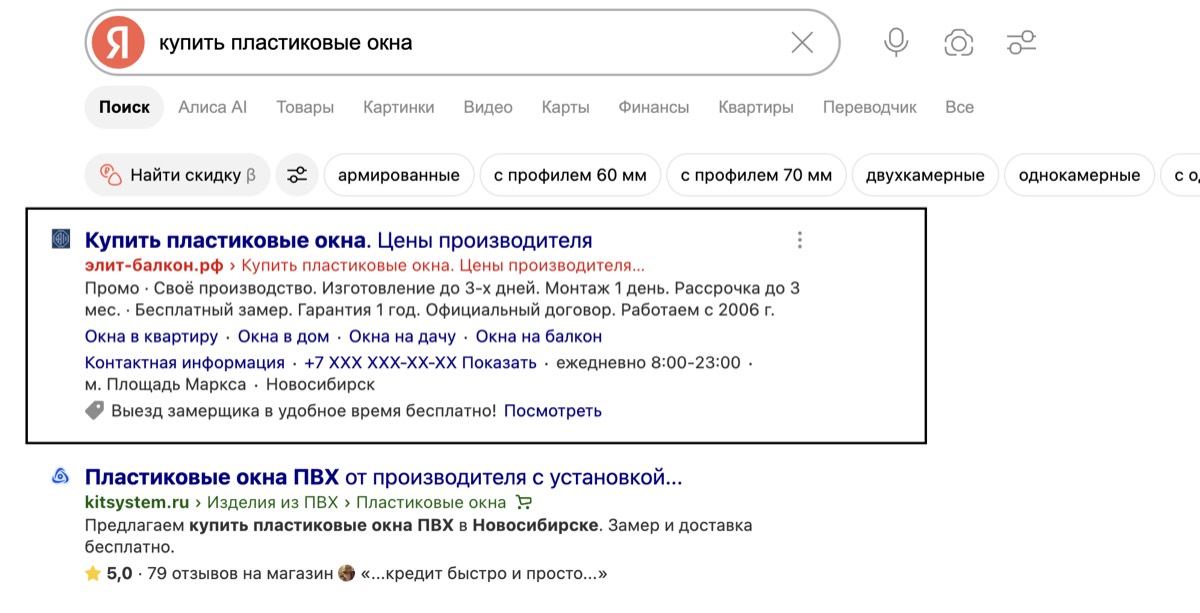Click the kitsystem.ru site favicon
Viewport: 1200px width, 613px height.
61,476
